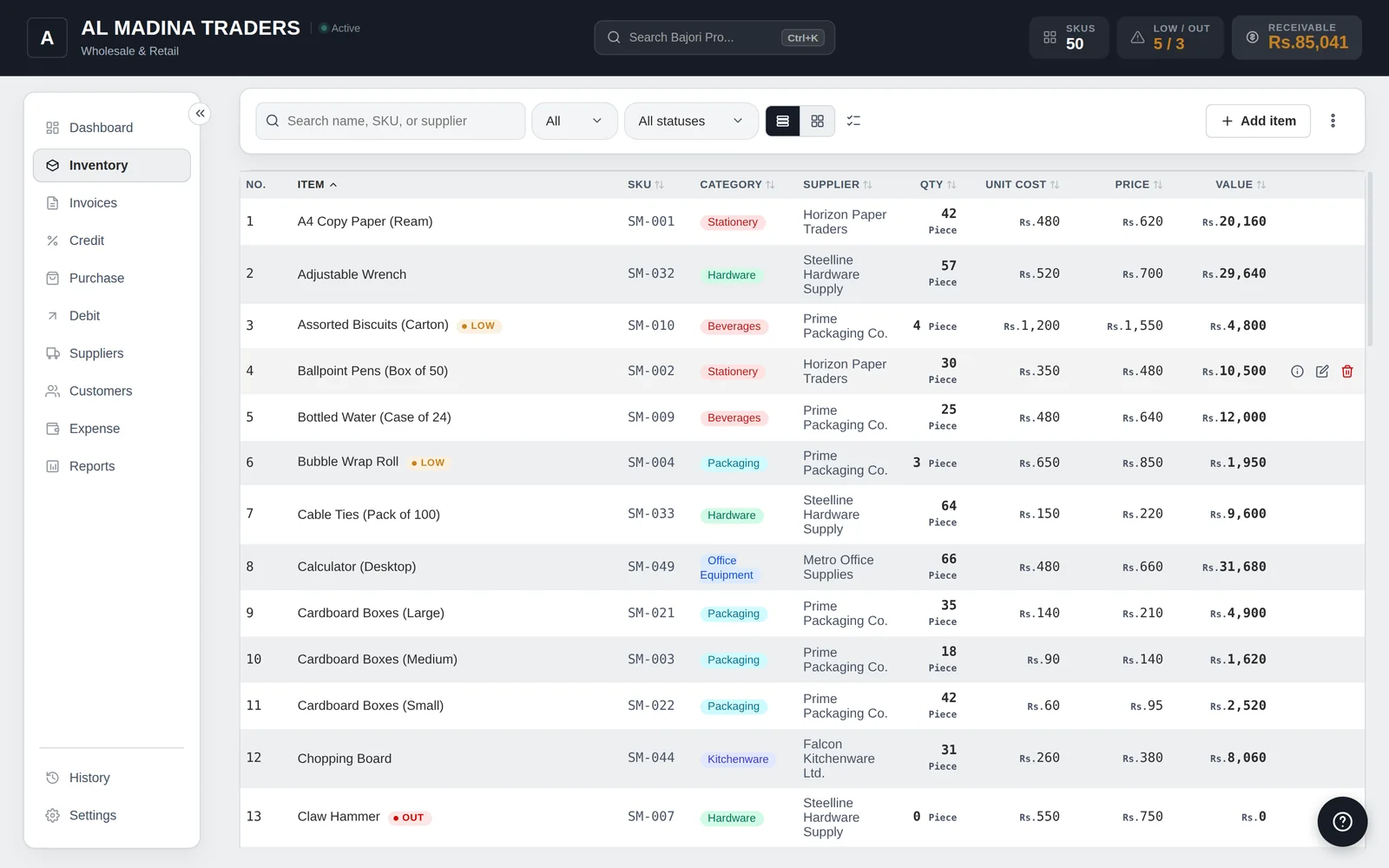Sort by the PRICE column header
This screenshot has height=868, width=1389.
coord(1138,185)
